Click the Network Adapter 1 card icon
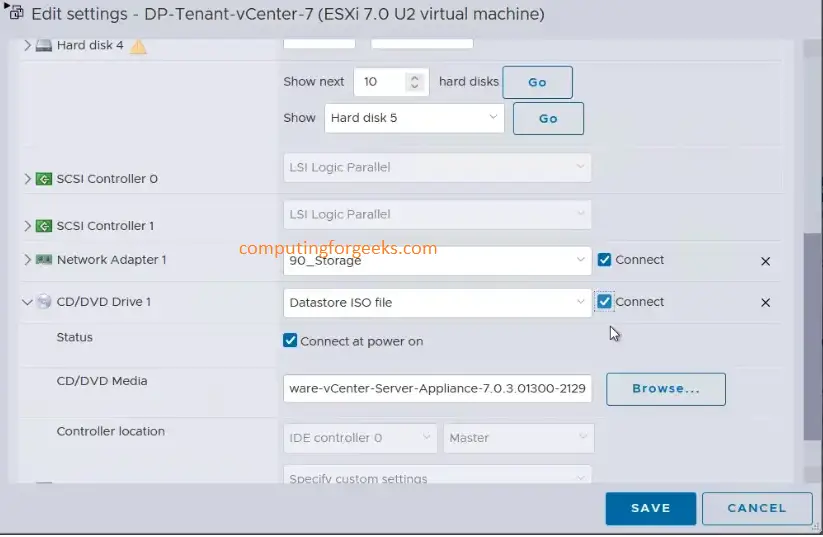 click(x=44, y=260)
